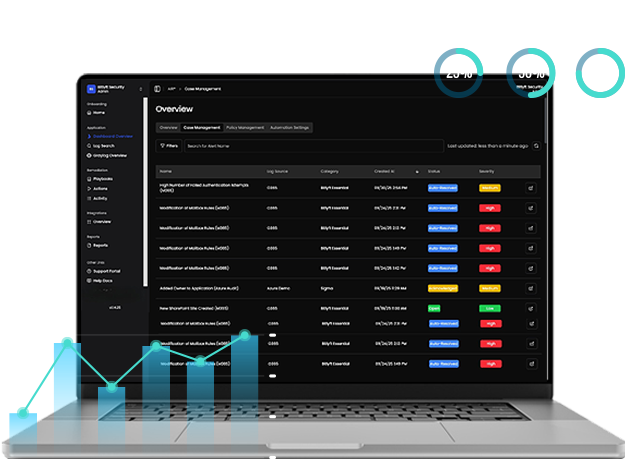Open Log Search in the sidebar

(x=101, y=145)
